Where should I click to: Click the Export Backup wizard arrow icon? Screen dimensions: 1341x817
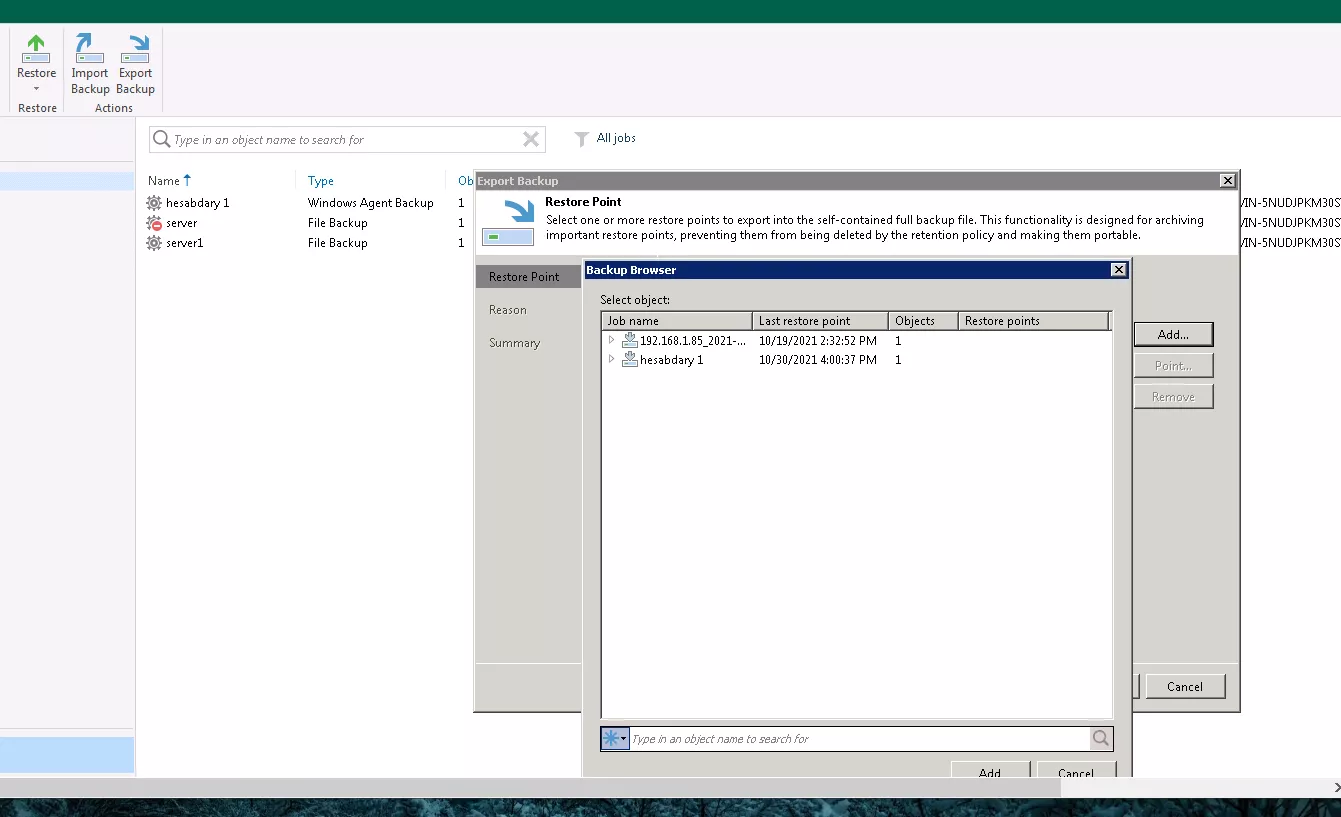[x=508, y=223]
